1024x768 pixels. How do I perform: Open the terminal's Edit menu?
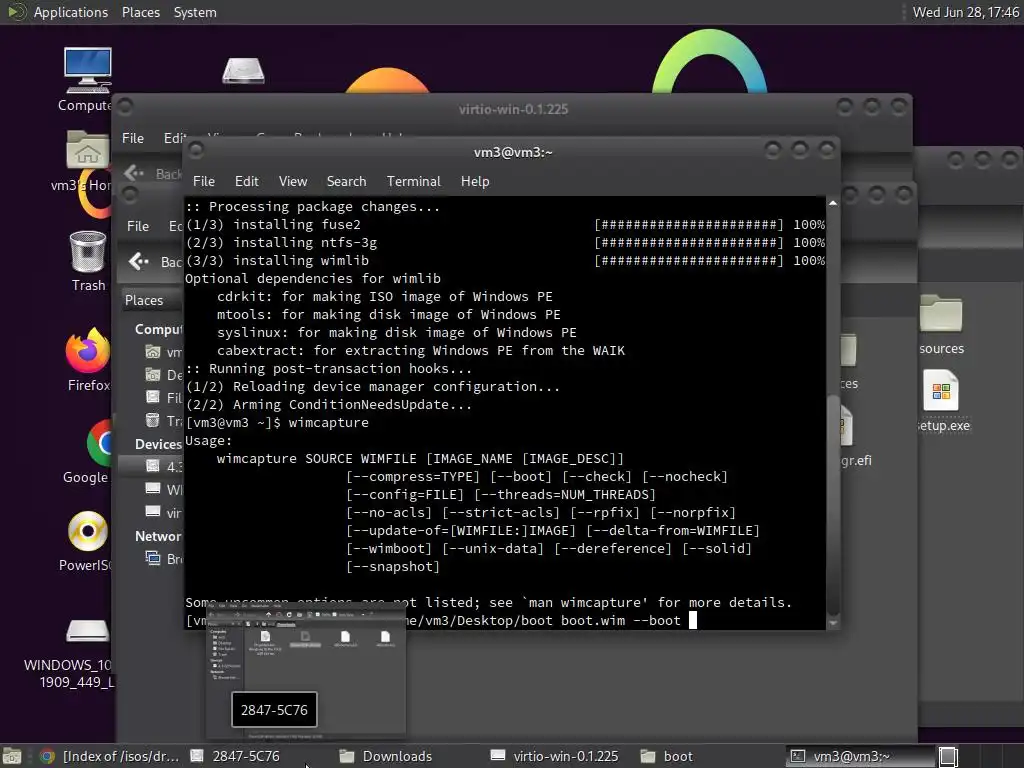[246, 182]
